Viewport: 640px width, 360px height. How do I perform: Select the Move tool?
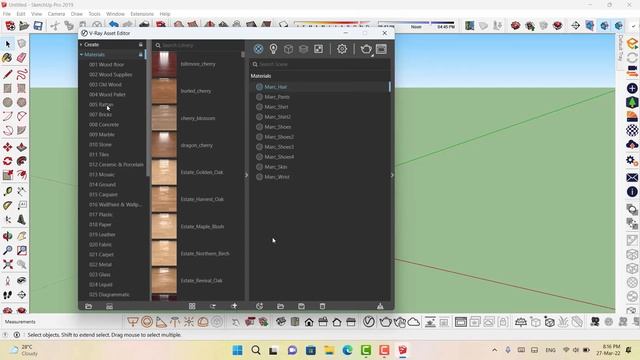[7, 147]
